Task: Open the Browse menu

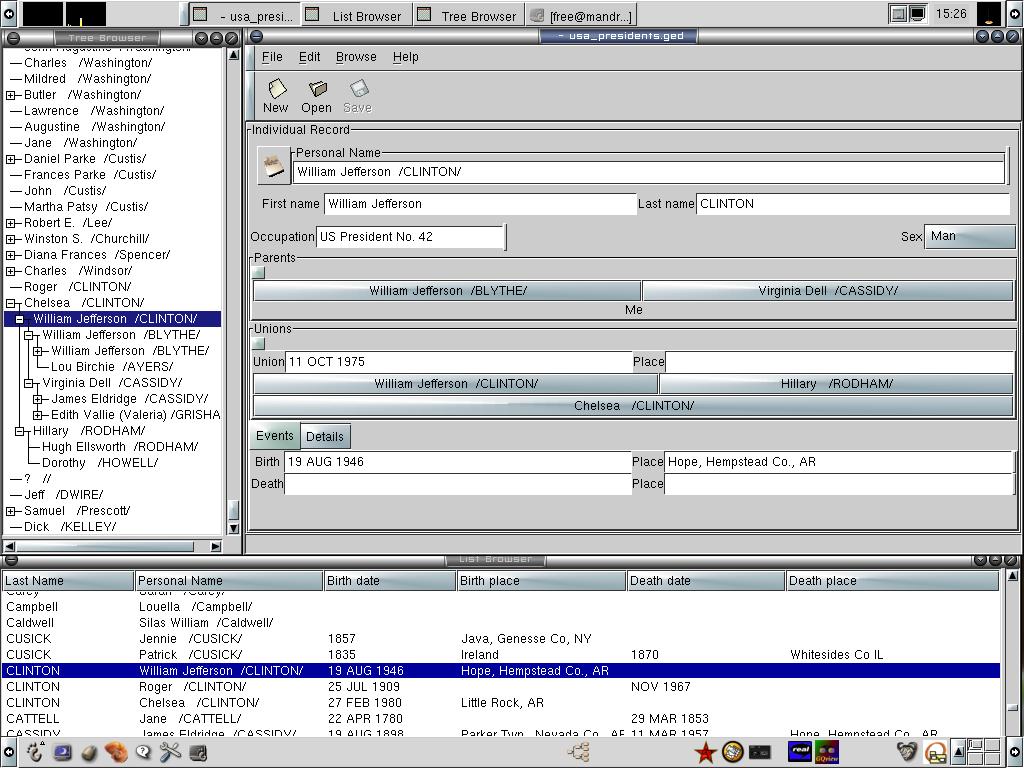Action: point(356,57)
